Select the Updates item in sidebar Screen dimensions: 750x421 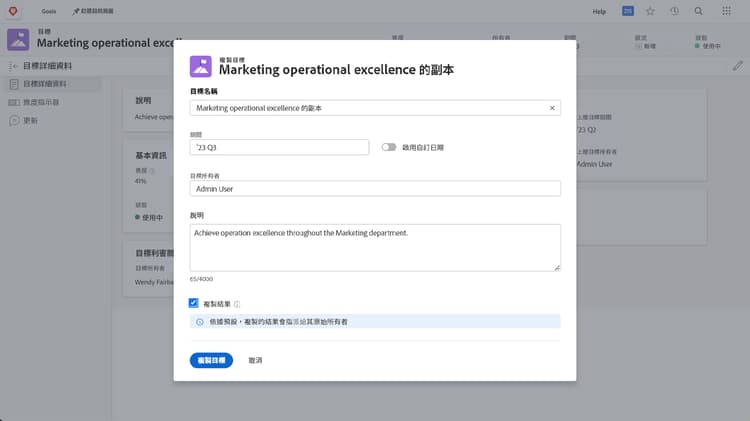point(23,121)
